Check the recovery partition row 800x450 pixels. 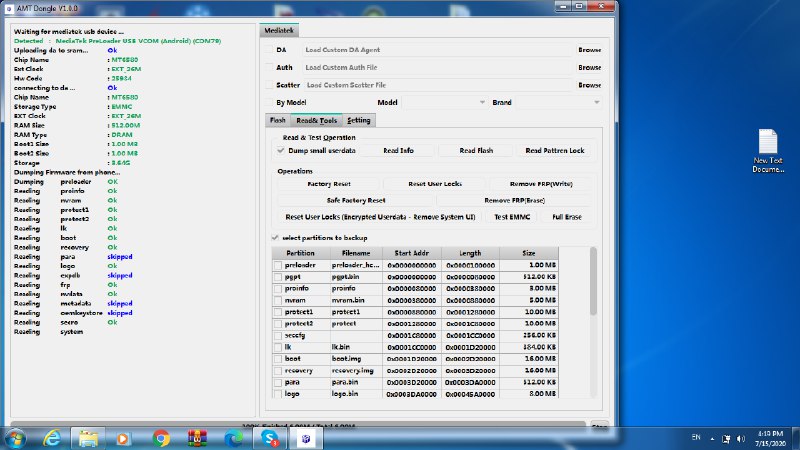coord(278,371)
